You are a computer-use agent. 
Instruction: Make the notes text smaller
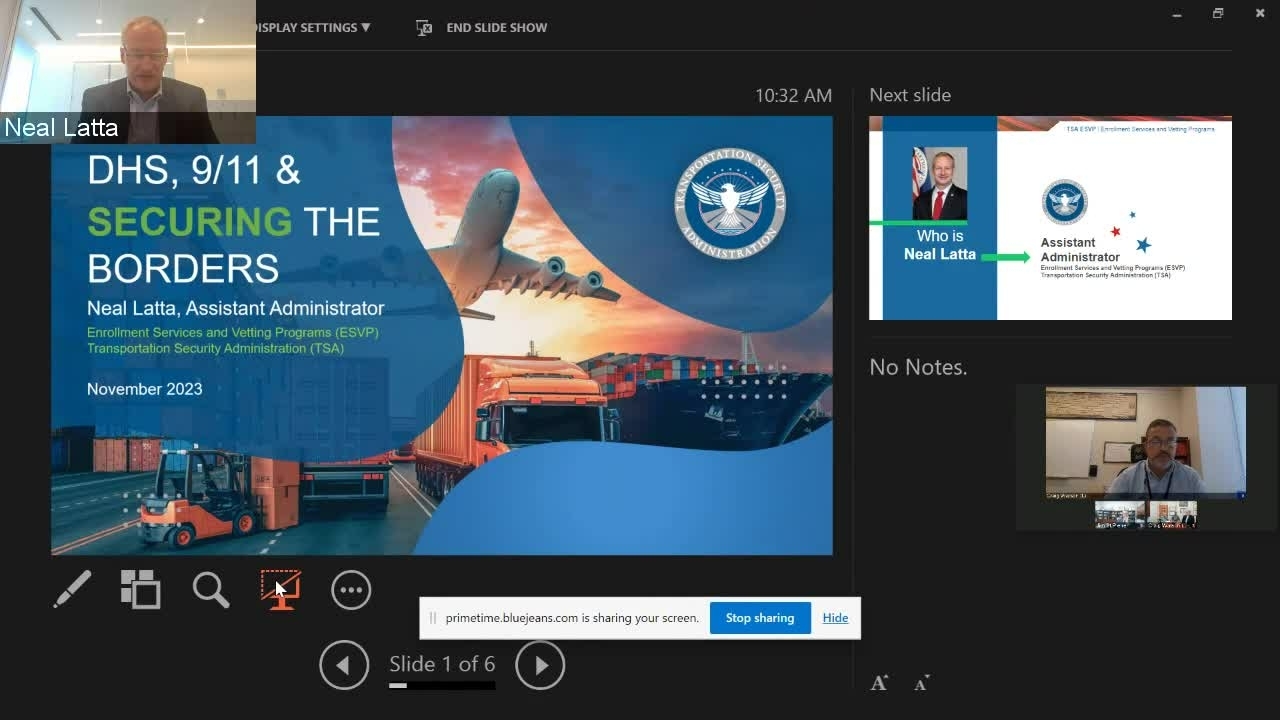[922, 683]
